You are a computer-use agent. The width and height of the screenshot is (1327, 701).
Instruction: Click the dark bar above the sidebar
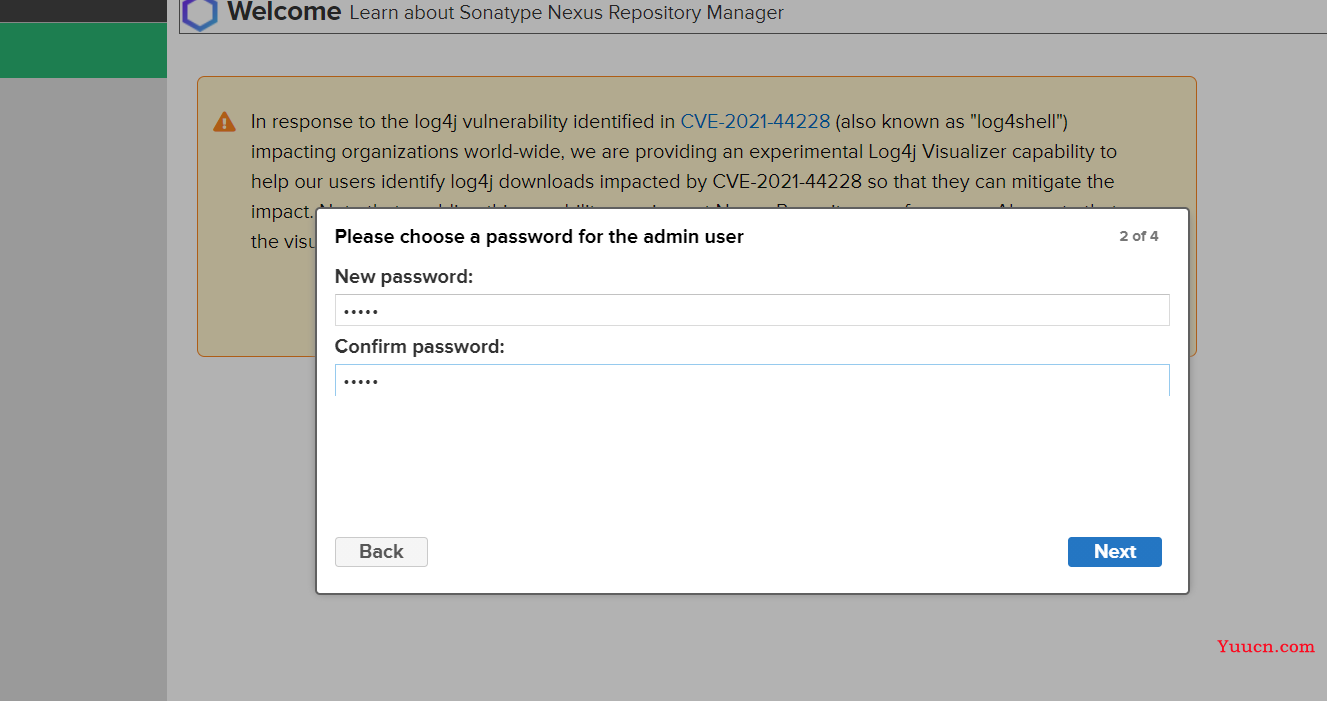click(83, 11)
